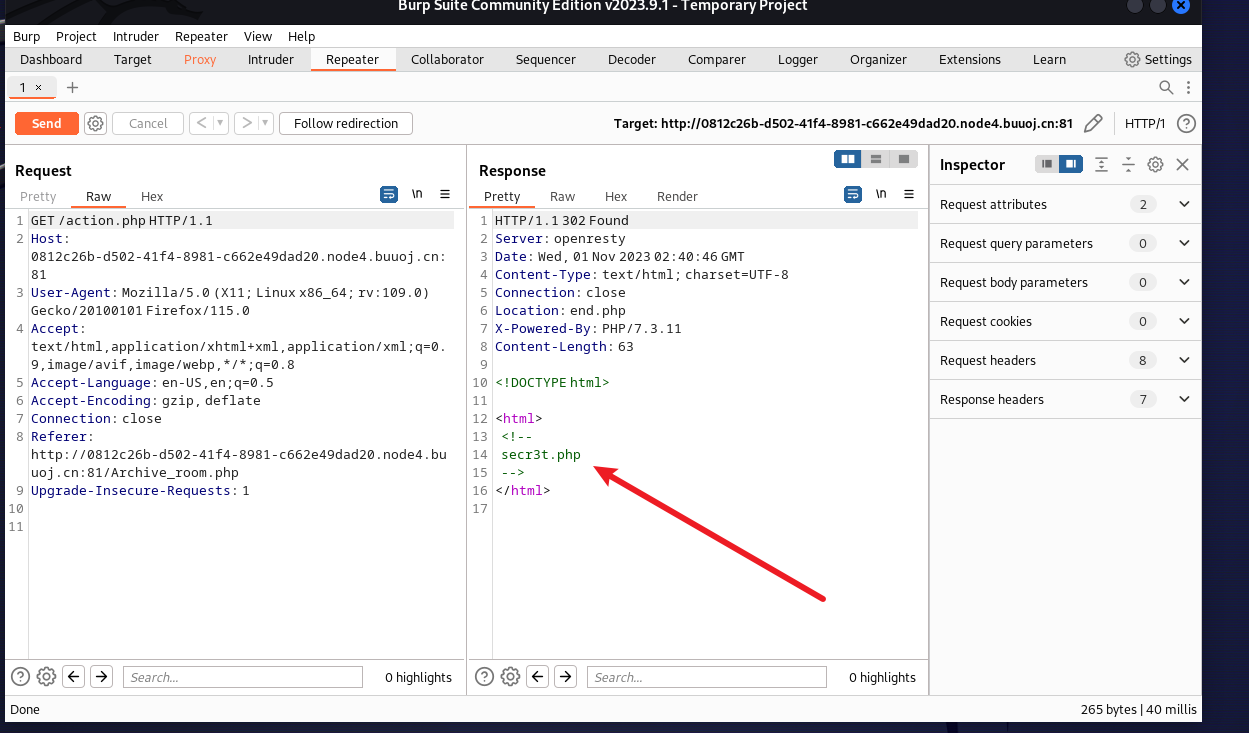
Task: Go back to previous request in history
Action: point(199,123)
